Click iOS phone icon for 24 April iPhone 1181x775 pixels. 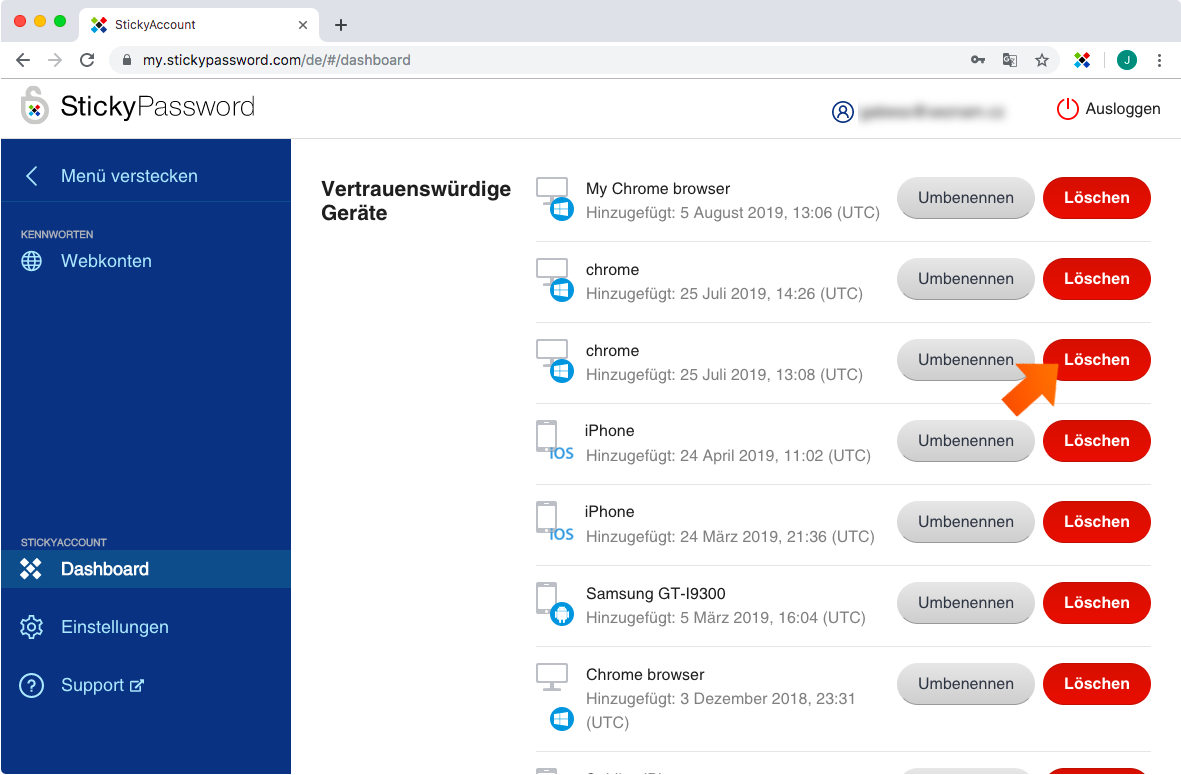pos(555,441)
